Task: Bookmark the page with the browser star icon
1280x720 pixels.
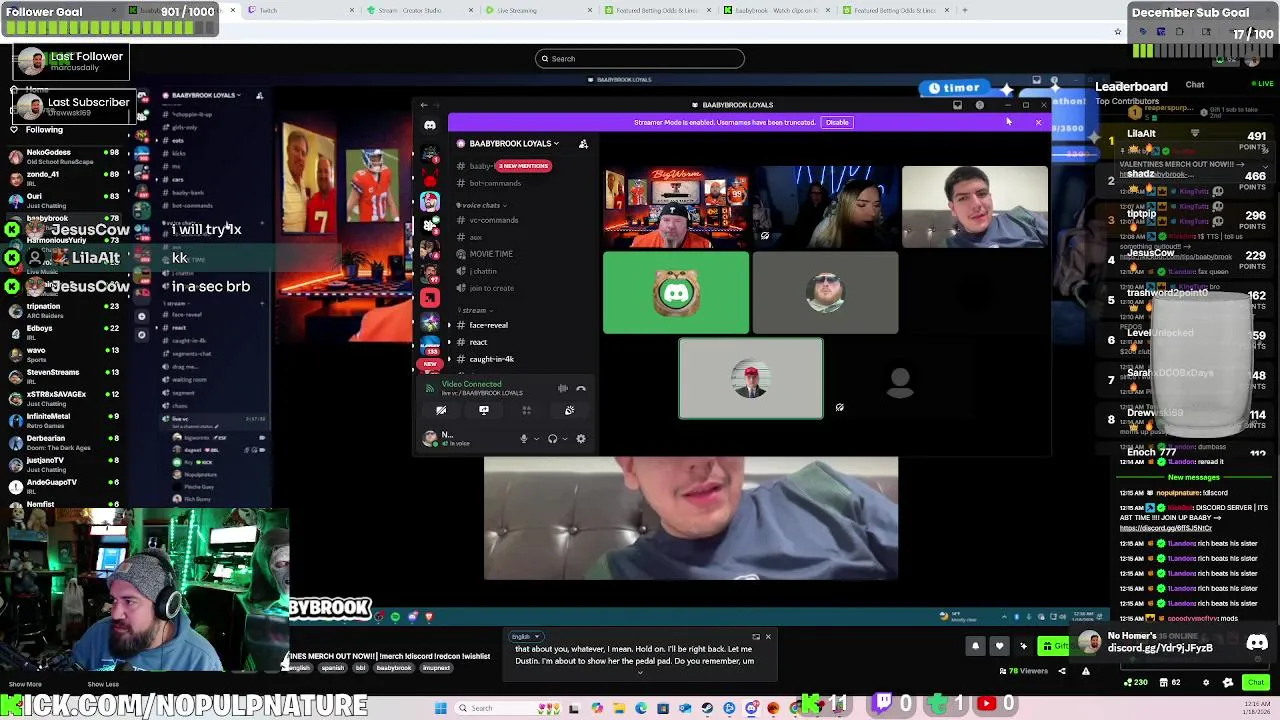Action: pos(1118,32)
